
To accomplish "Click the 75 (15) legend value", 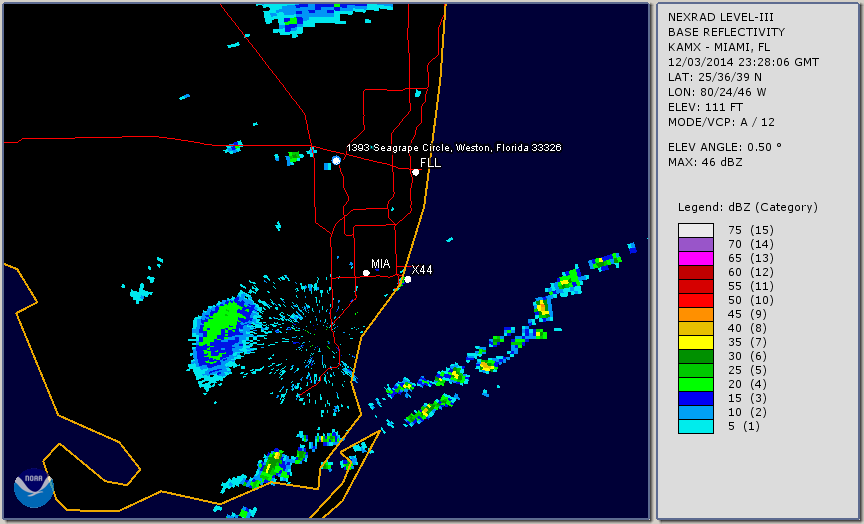I will point(750,230).
